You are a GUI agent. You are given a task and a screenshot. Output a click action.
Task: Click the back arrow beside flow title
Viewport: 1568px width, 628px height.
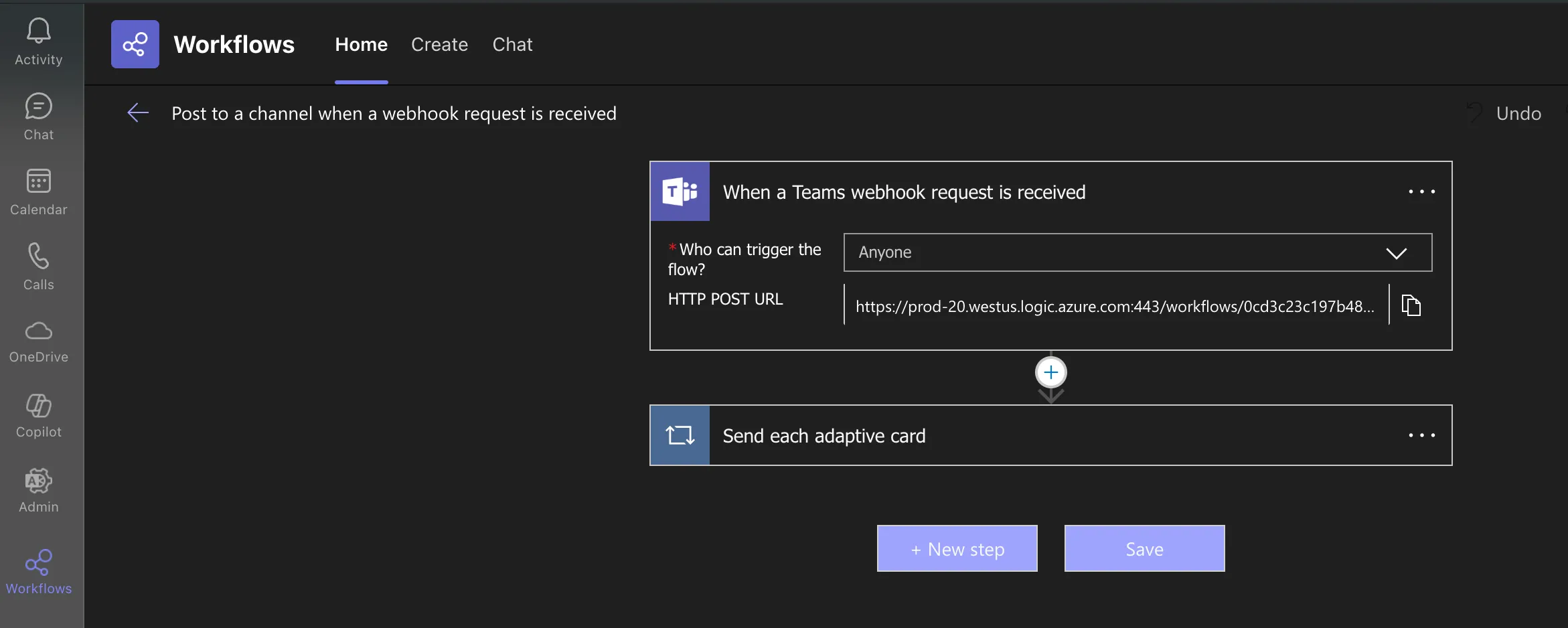(x=138, y=112)
